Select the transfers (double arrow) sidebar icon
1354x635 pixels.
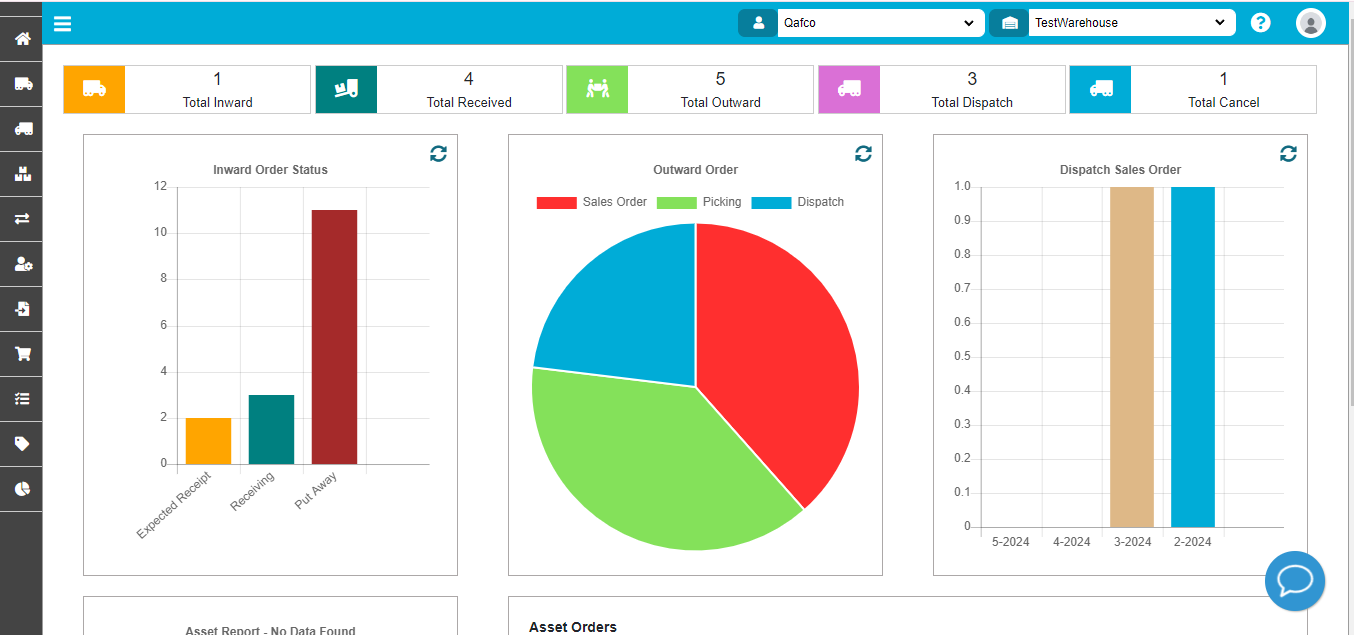(22, 219)
